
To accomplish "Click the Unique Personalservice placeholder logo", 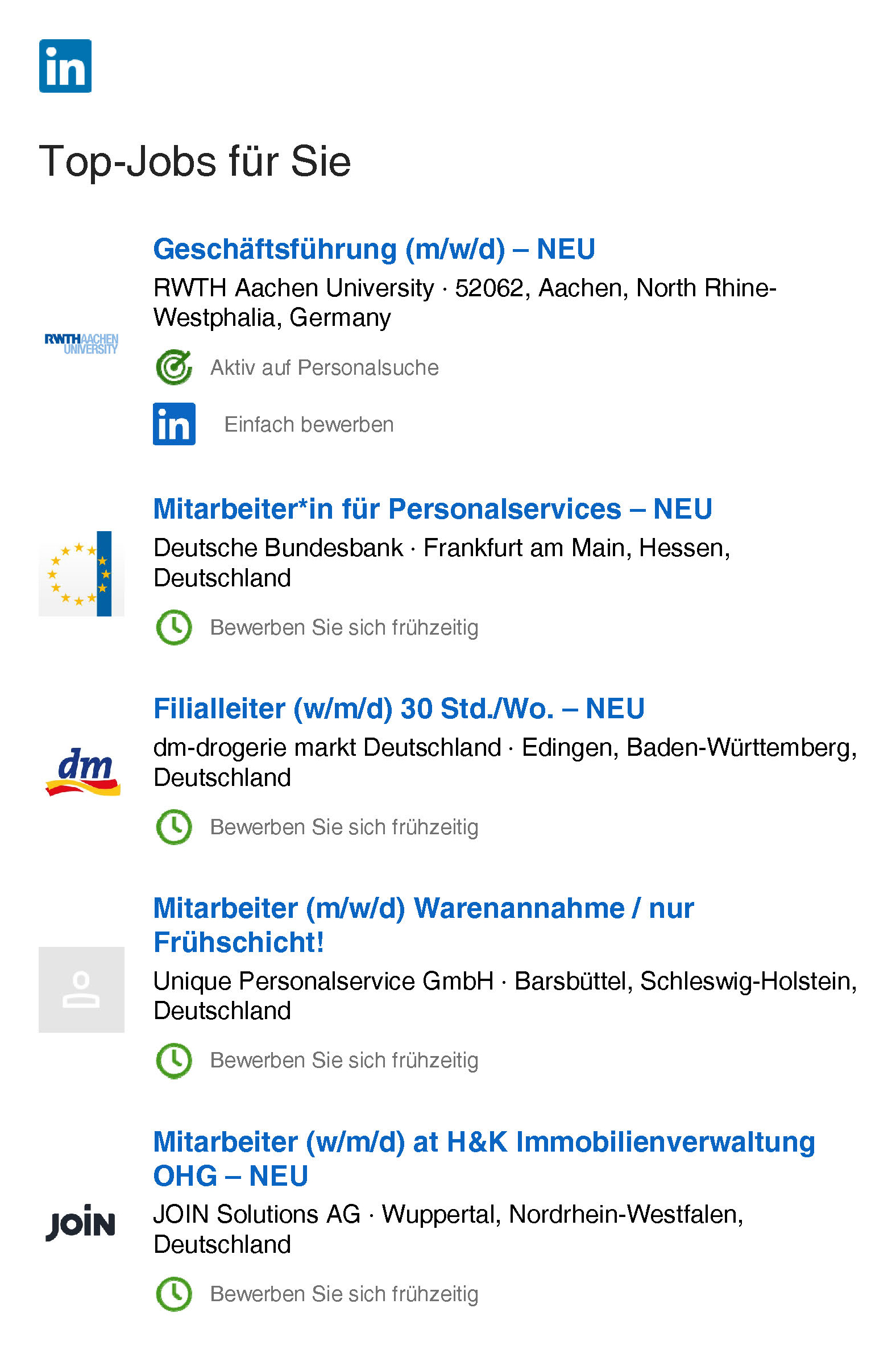I will coord(81,990).
